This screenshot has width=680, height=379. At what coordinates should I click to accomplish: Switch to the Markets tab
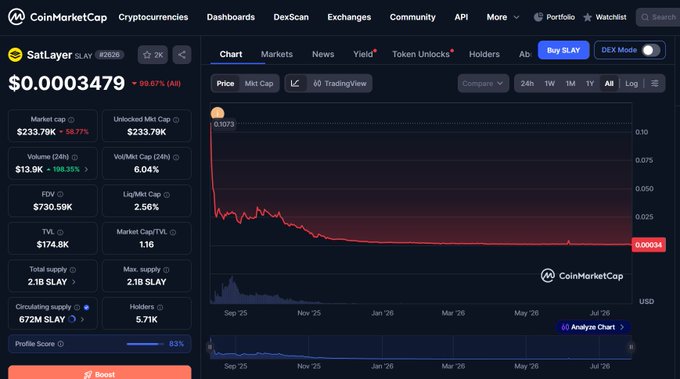277,54
